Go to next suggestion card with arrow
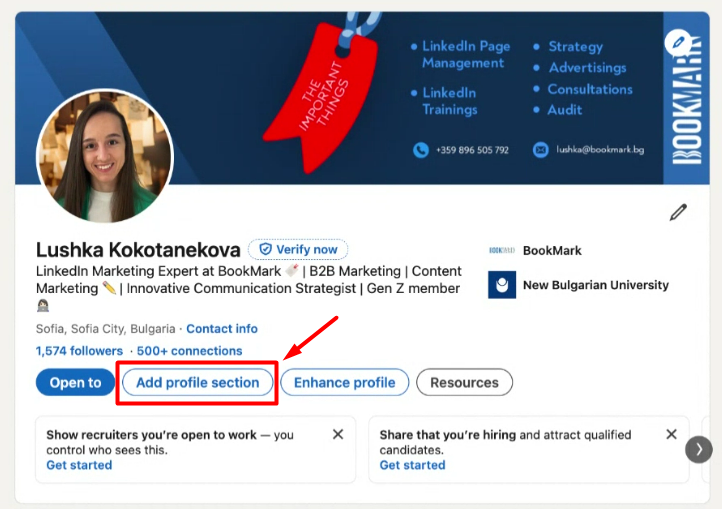The image size is (722, 509). point(699,449)
